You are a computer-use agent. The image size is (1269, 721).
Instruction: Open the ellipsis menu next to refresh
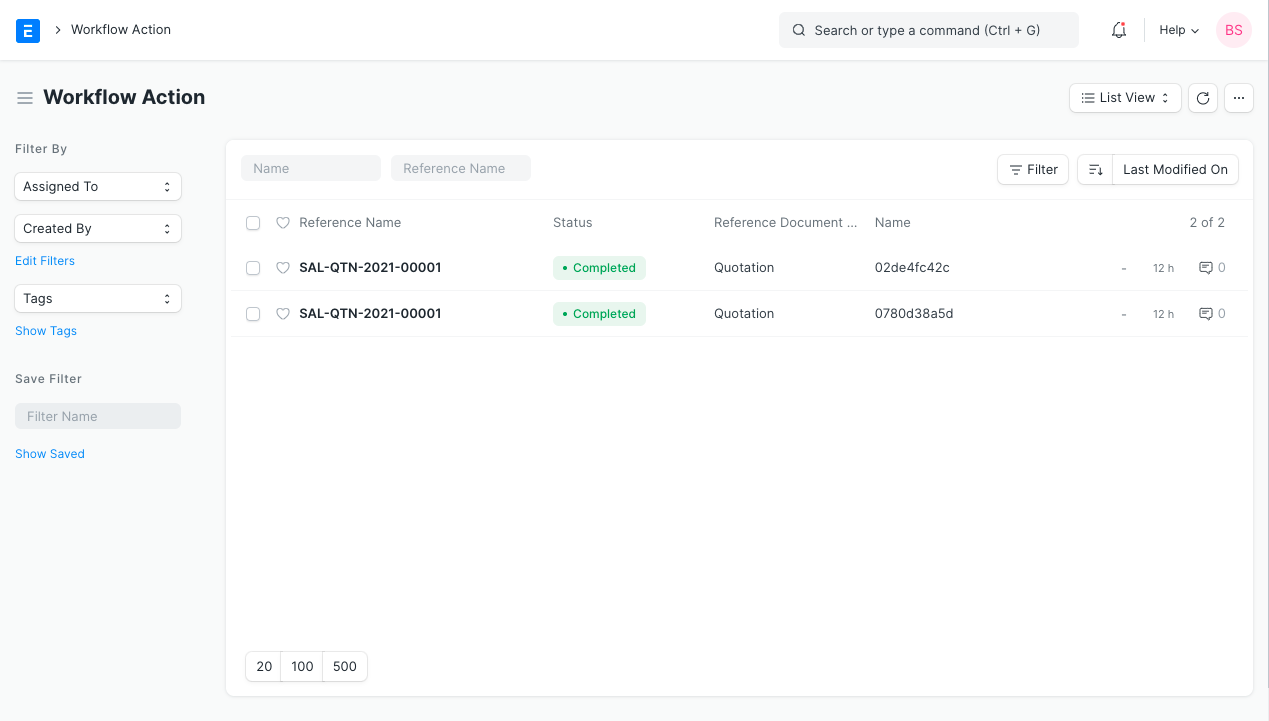(1238, 97)
